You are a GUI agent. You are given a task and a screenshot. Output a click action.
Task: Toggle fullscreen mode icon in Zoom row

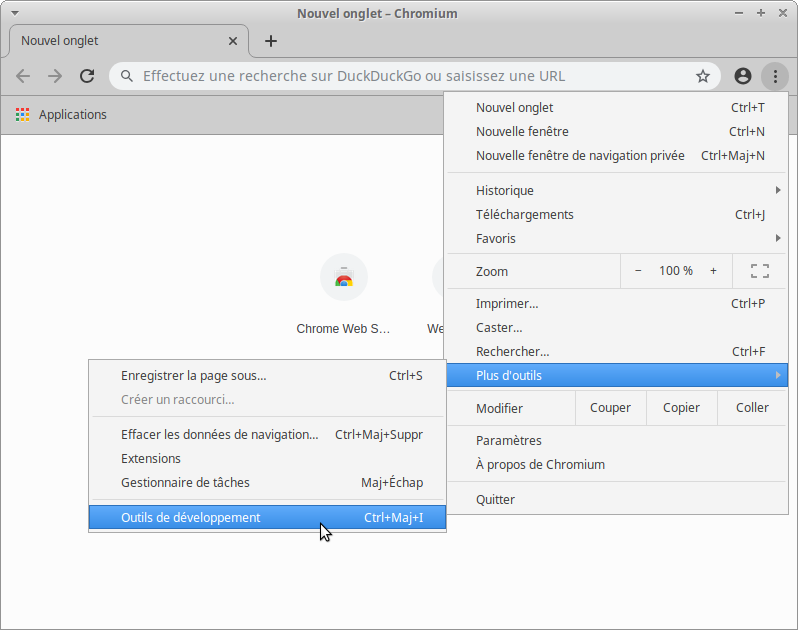(x=759, y=271)
